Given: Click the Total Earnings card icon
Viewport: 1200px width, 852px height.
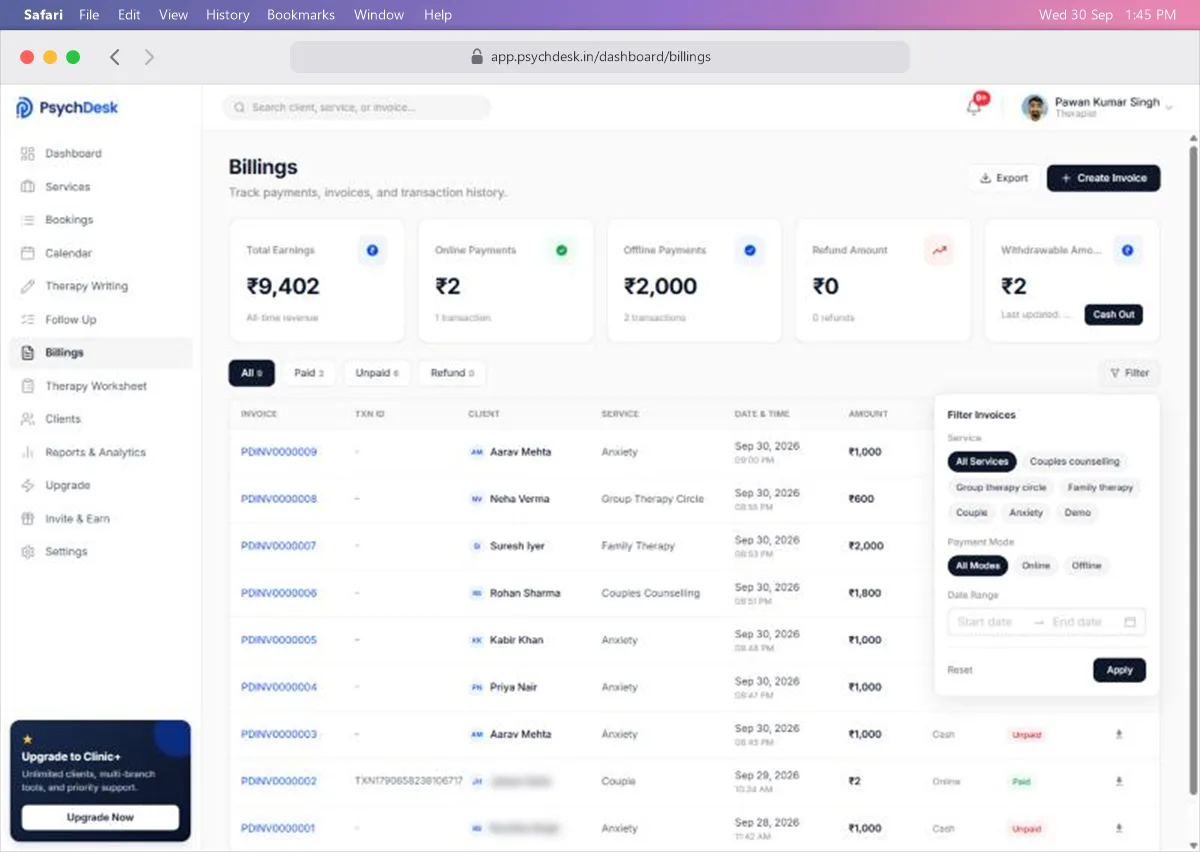Looking at the screenshot, I should pos(372,250).
